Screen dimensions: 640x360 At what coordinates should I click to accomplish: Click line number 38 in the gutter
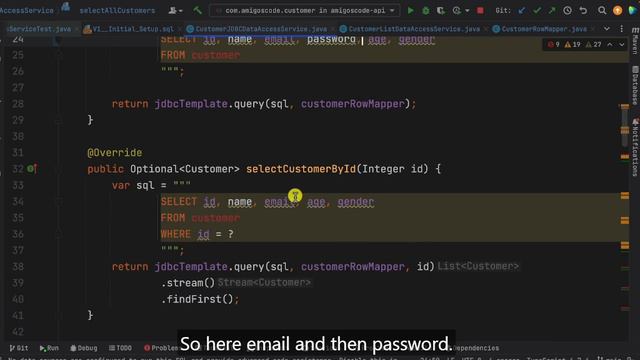(18, 267)
